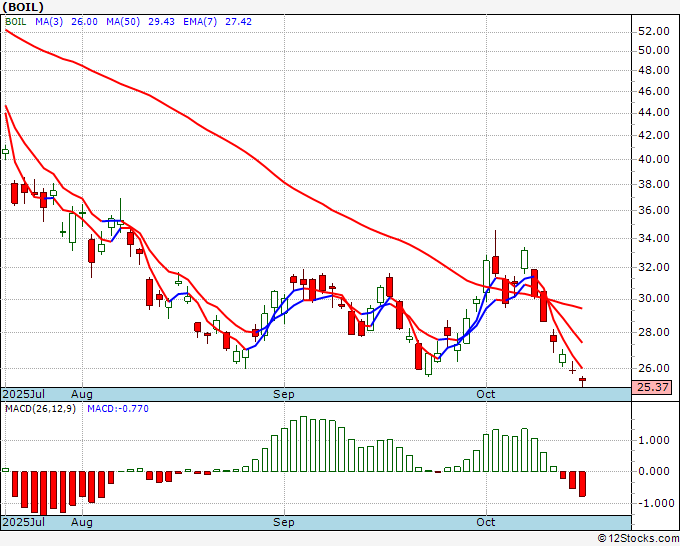The image size is (680, 546).
Task: Click the 0.000 MACD axis label
Action: pyautogui.click(x=654, y=471)
